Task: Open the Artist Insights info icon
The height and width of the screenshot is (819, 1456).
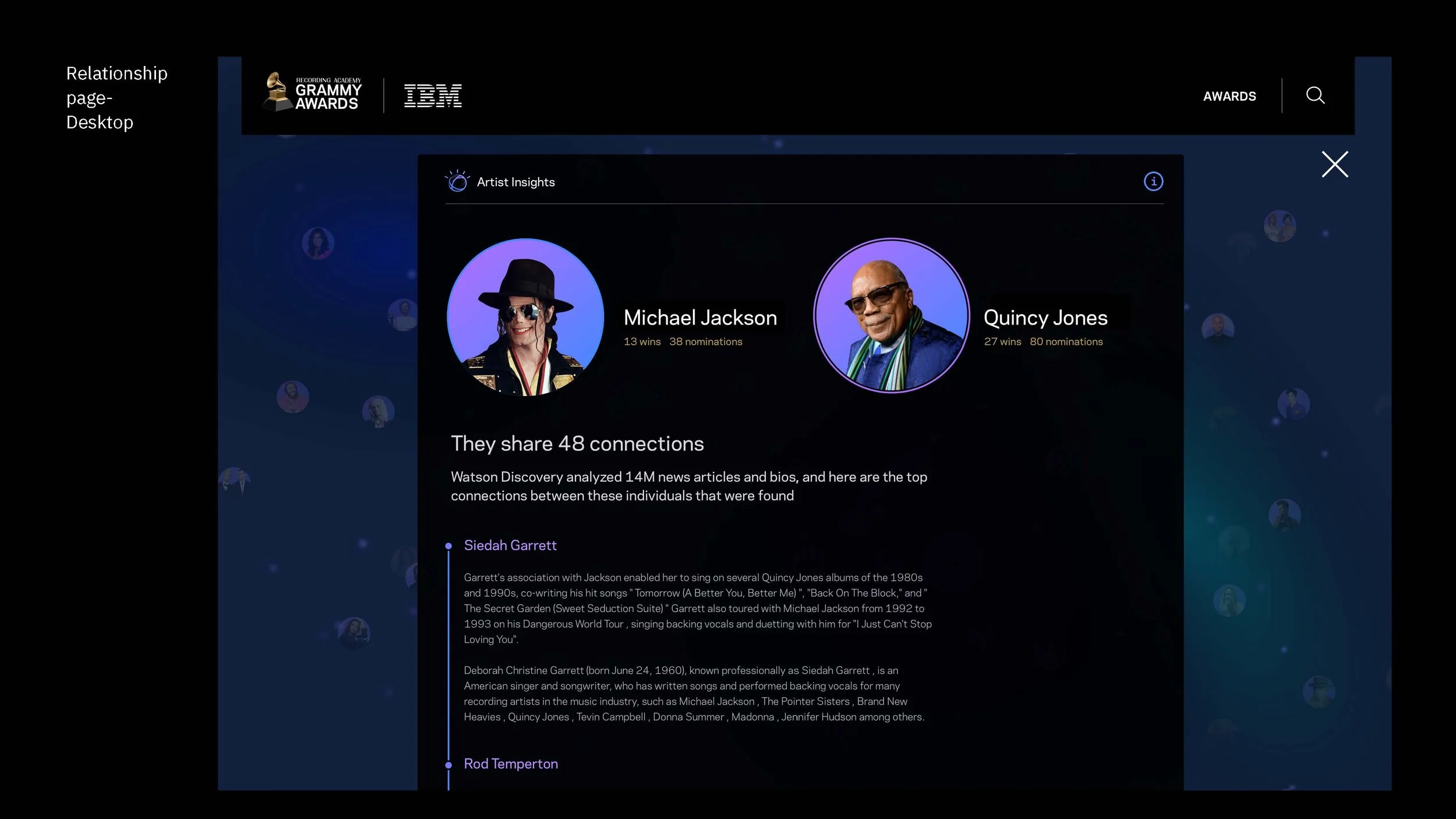Action: [x=1153, y=181]
